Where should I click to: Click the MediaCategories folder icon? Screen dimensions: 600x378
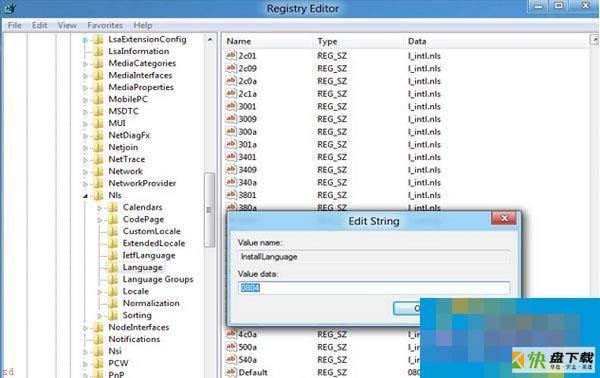(98, 63)
